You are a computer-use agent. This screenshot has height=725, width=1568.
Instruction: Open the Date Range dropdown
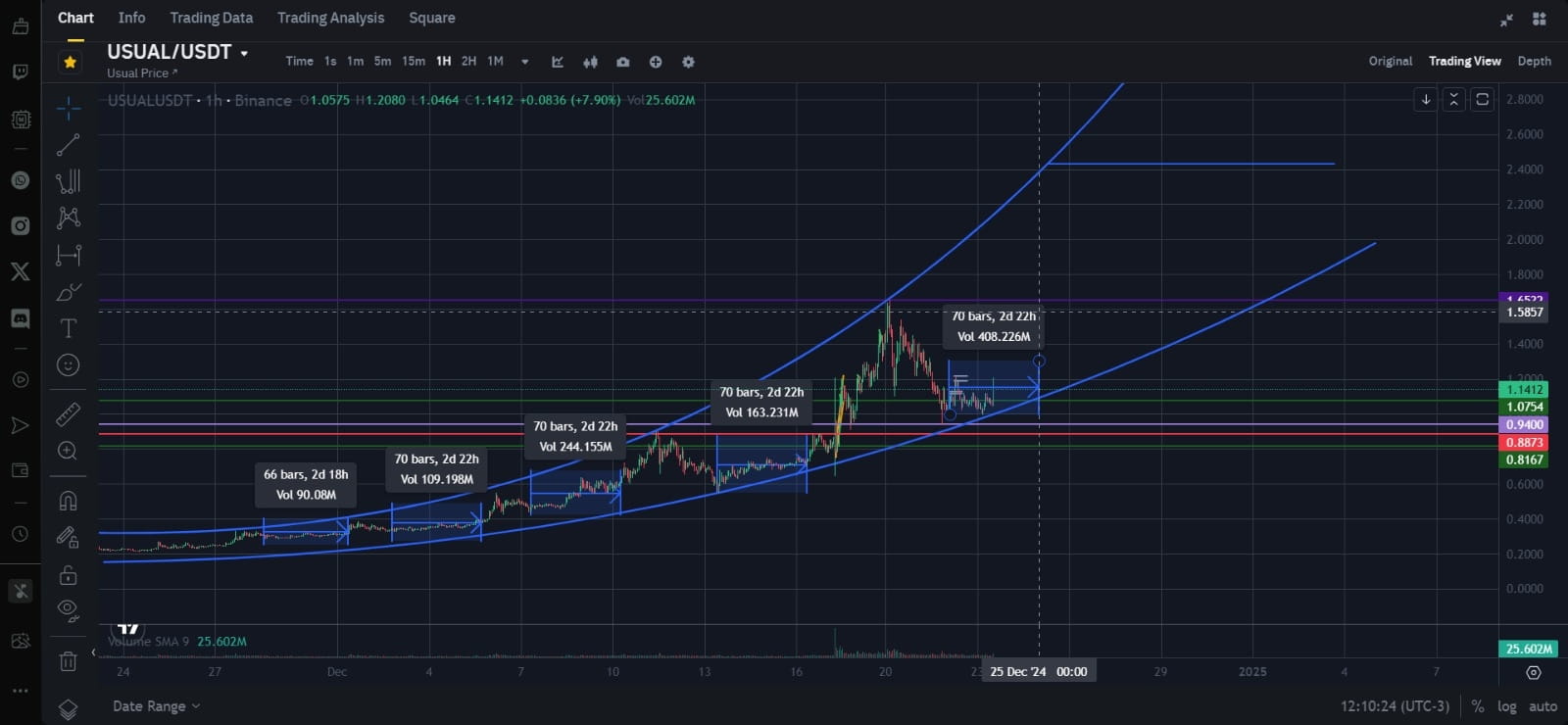[156, 706]
